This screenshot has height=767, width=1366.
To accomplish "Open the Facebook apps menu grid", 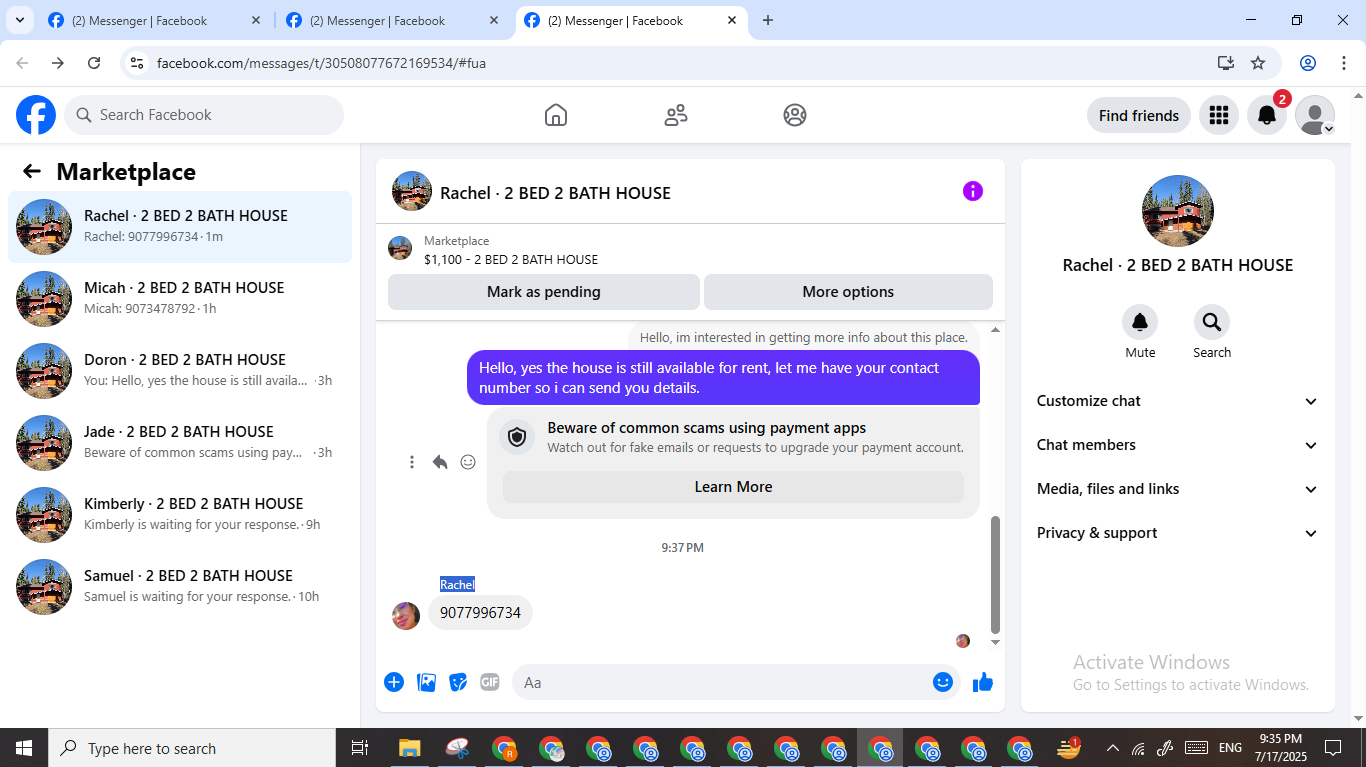I will [x=1219, y=115].
